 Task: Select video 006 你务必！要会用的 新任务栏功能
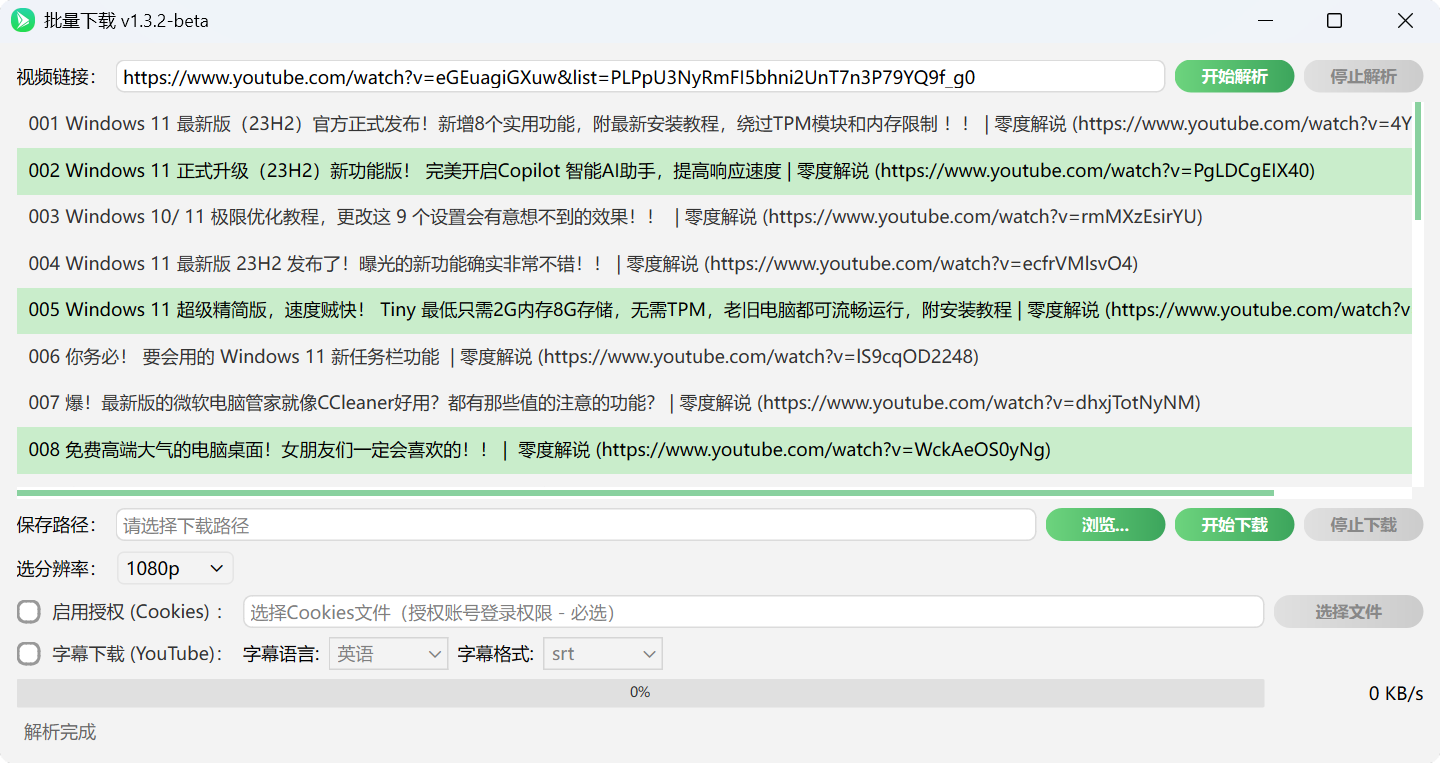click(714, 357)
